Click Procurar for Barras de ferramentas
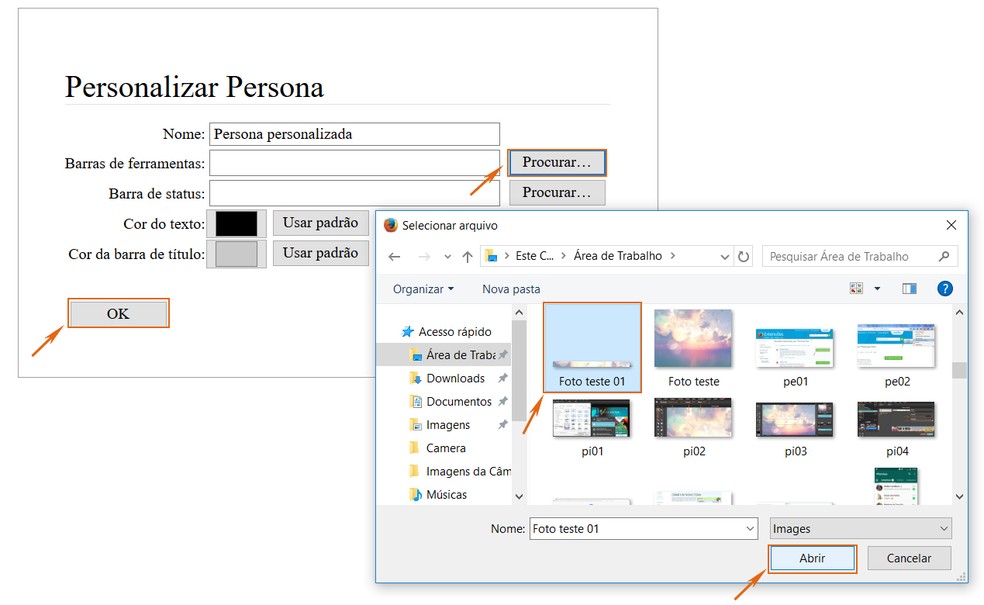984x605 pixels. pyautogui.click(x=557, y=163)
